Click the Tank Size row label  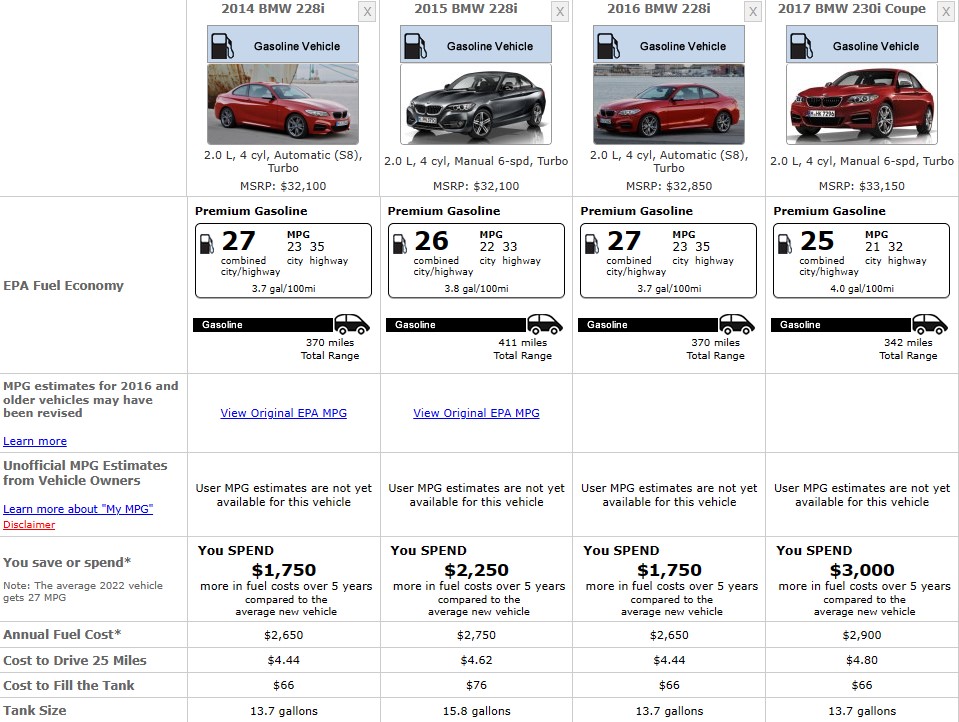[35, 710]
